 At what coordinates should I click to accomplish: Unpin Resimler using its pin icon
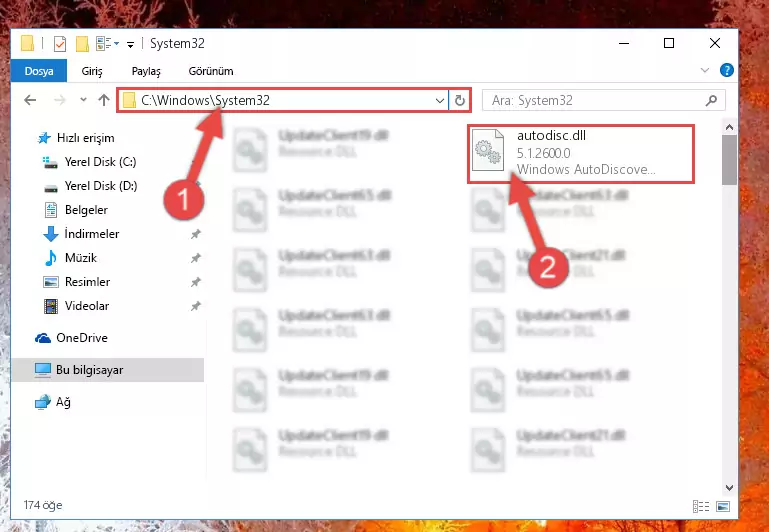(196, 282)
